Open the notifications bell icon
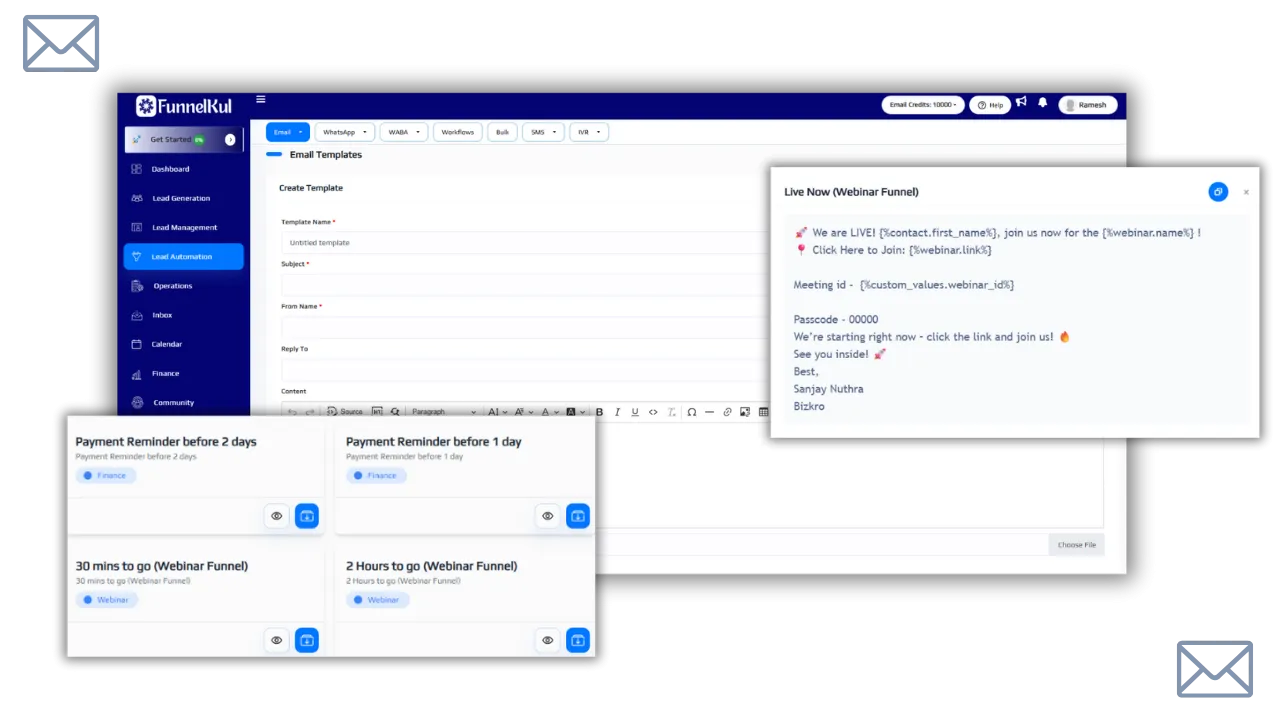The height and width of the screenshot is (720, 1280). click(1042, 103)
